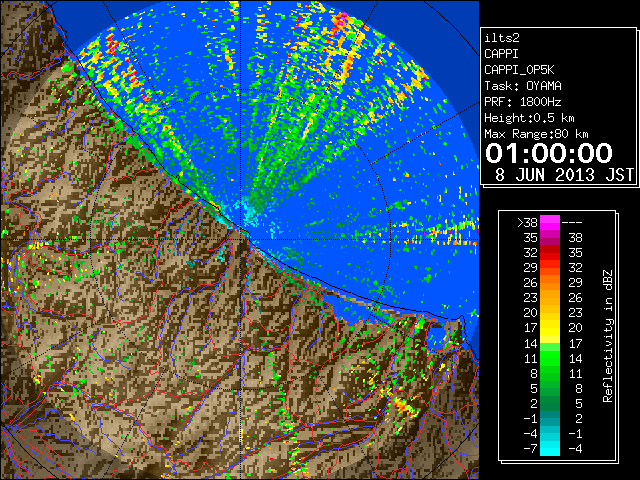The height and width of the screenshot is (480, 640).
Task: Click the 01:00:00 timestamp
Action: pos(549,153)
